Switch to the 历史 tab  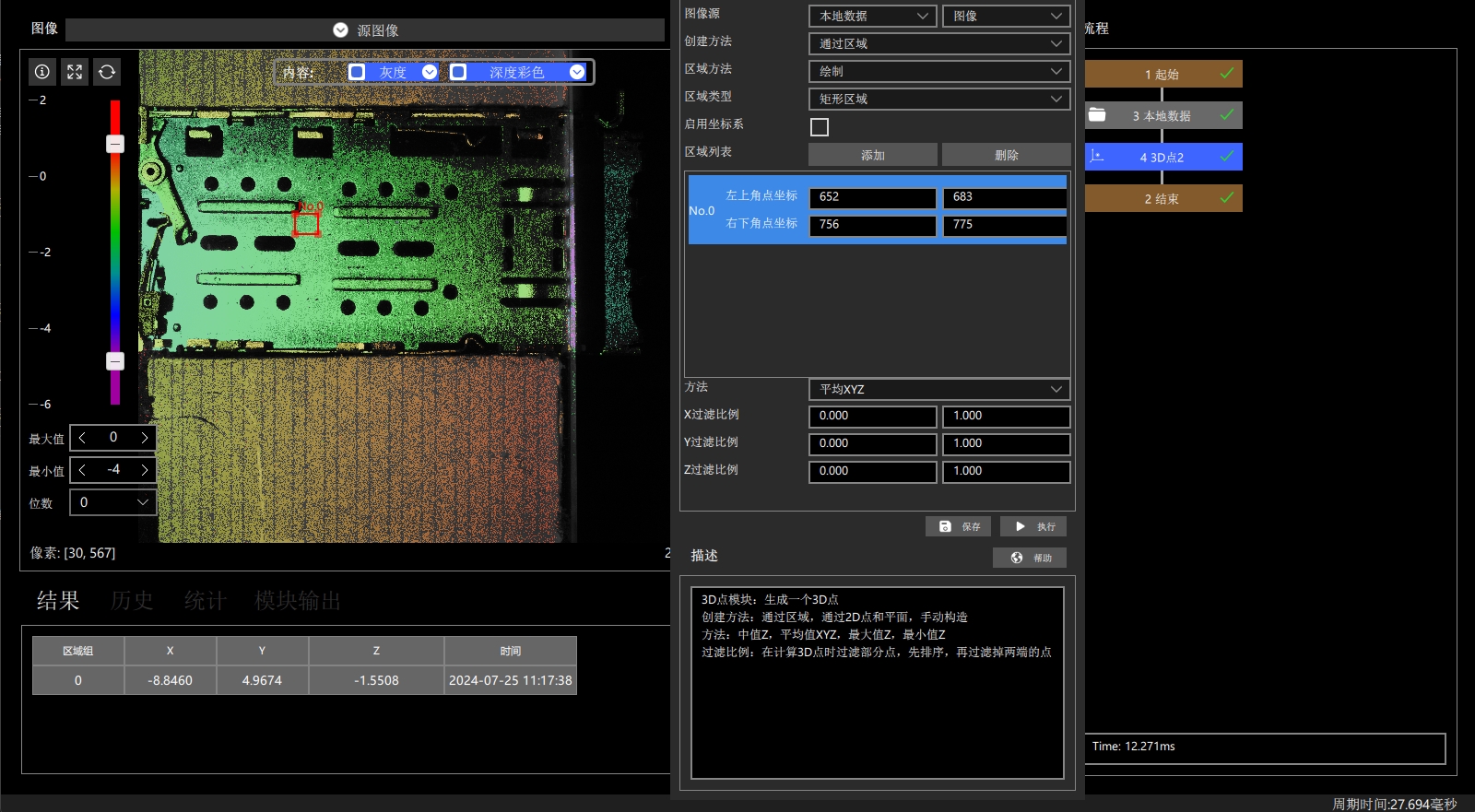point(132,601)
